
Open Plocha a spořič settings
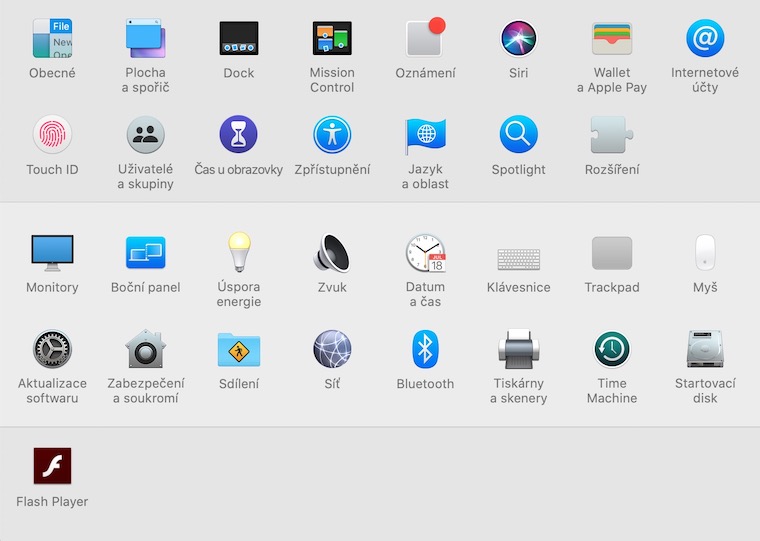[145, 38]
